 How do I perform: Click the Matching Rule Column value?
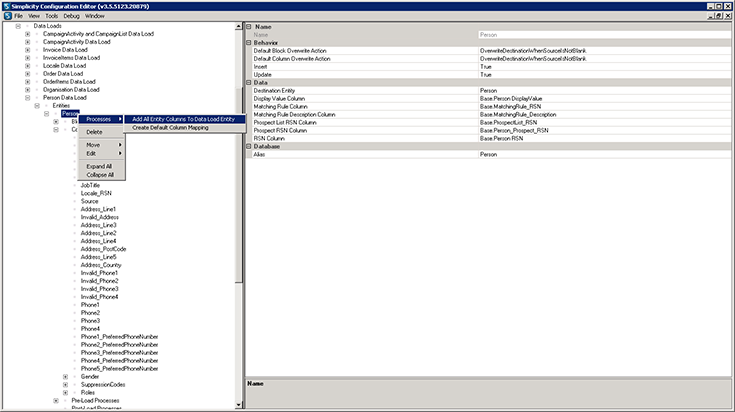(x=604, y=107)
